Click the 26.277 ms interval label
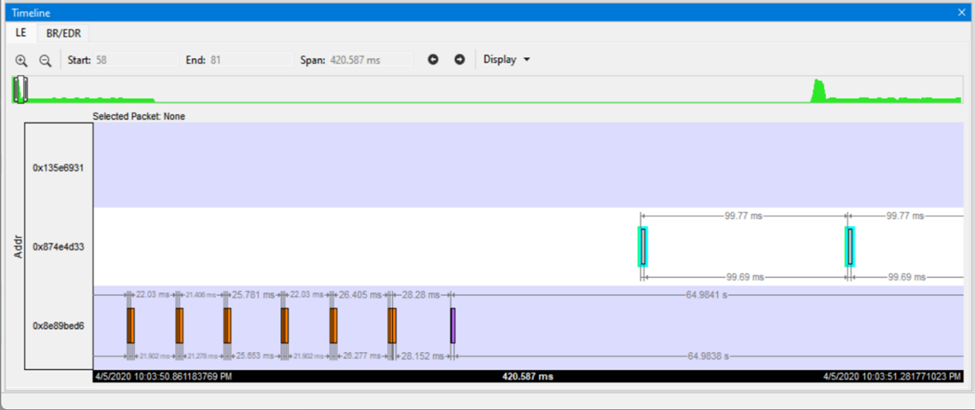The image size is (975, 410). [x=361, y=356]
